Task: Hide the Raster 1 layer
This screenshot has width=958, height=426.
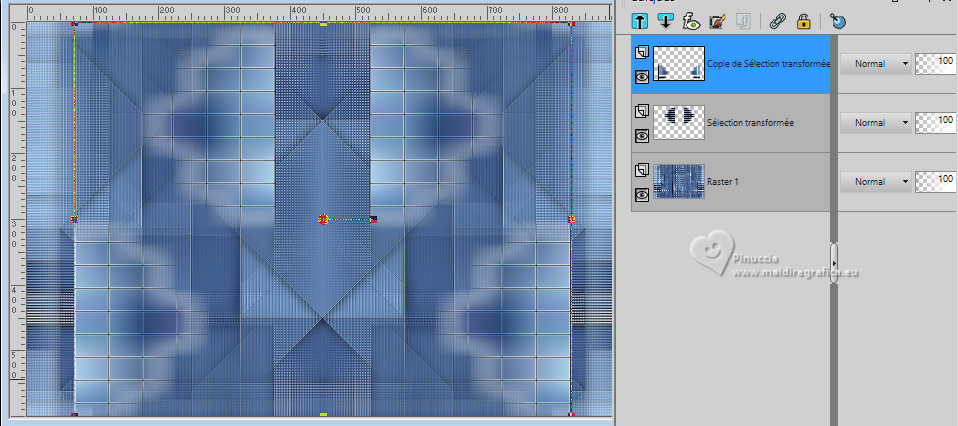Action: click(642, 195)
